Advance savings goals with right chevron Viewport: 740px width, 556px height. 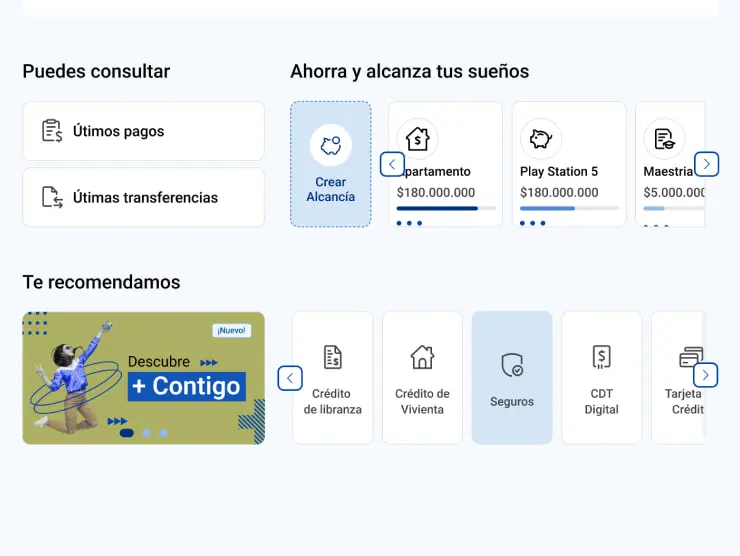pyautogui.click(x=707, y=164)
